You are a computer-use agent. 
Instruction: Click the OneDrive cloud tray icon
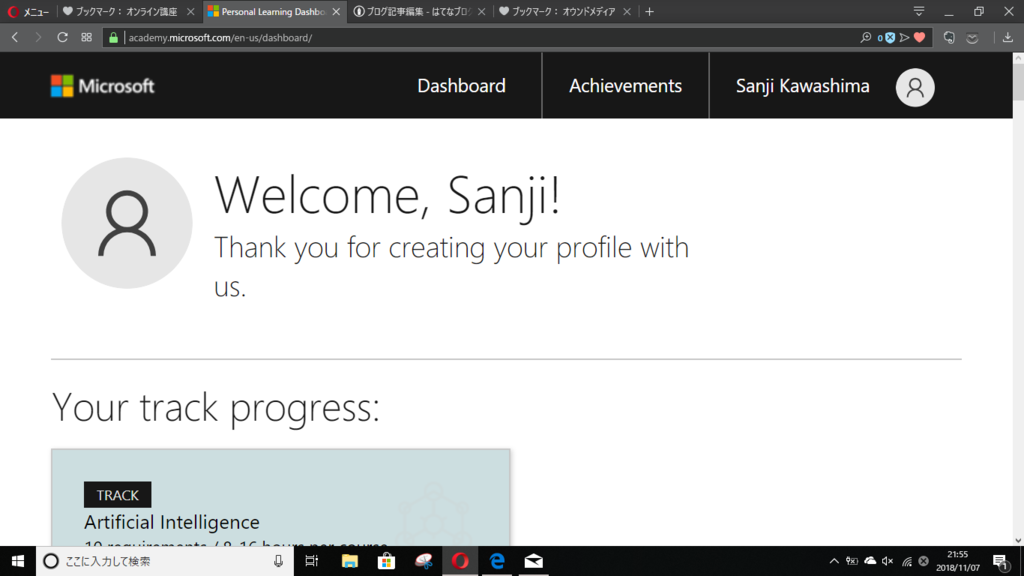(x=870, y=561)
